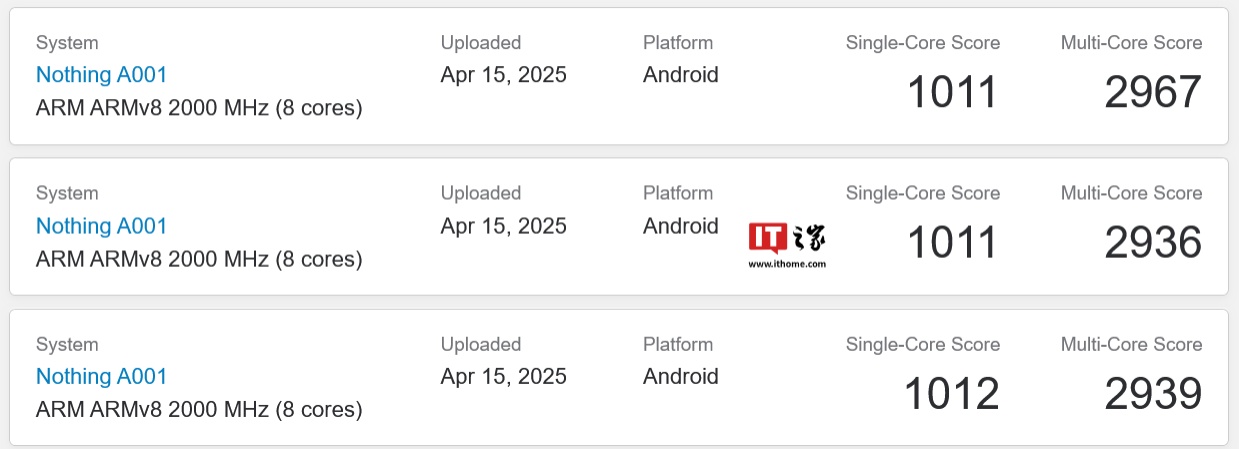Image resolution: width=1239 pixels, height=449 pixels.
Task: Click the Apr 15, 2025 date in the 2939 card
Action: [x=503, y=377]
